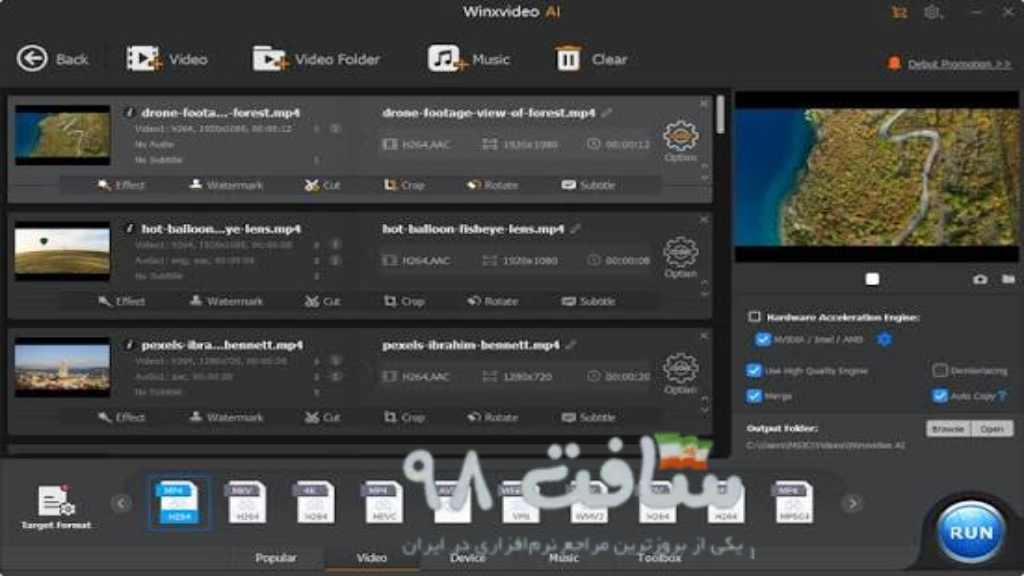Crop the pexels-ibrahim-bennett video
Viewport: 1024px width, 576px height.
[x=404, y=417]
